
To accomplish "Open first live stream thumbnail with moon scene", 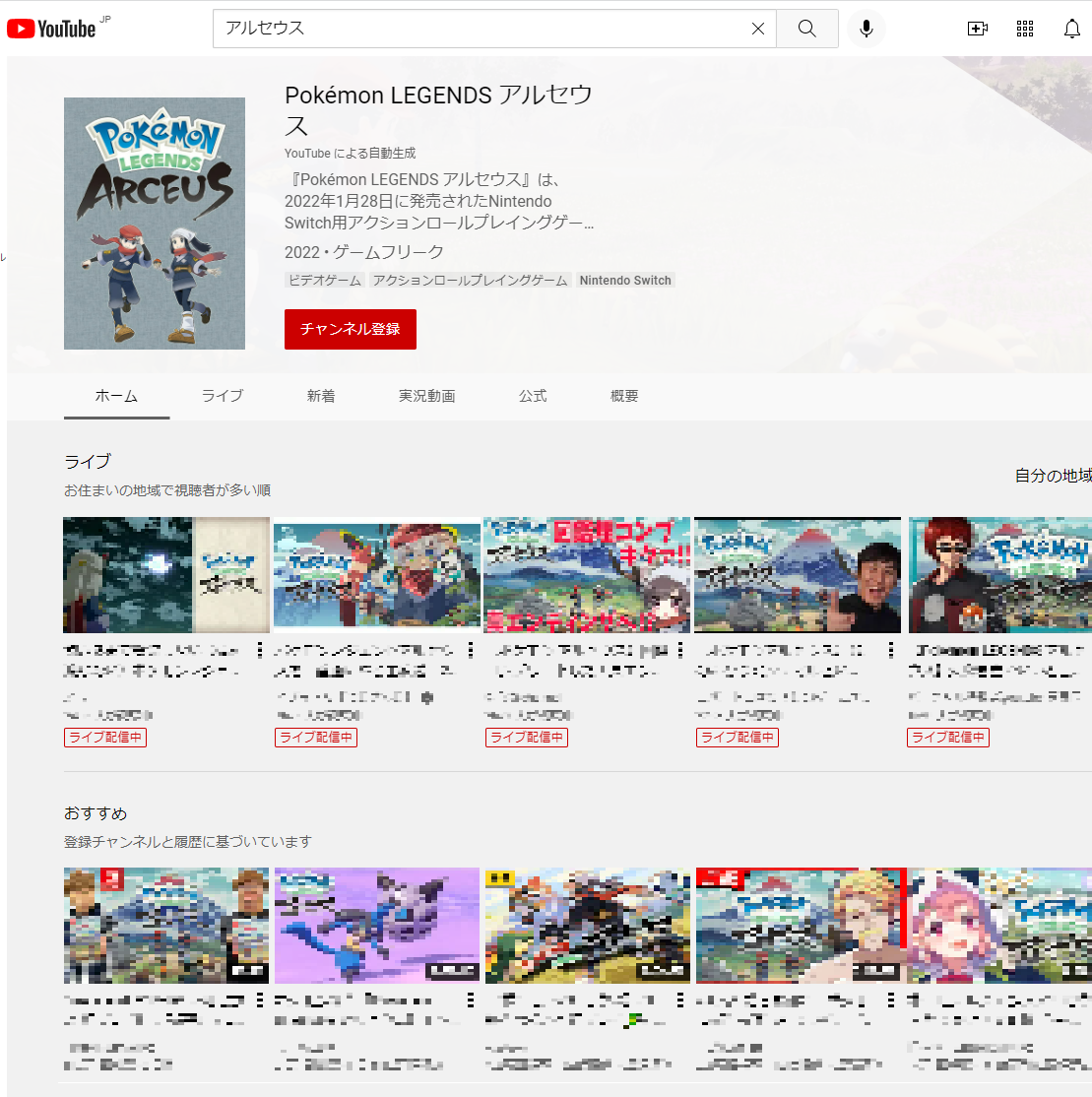I will (x=166, y=575).
